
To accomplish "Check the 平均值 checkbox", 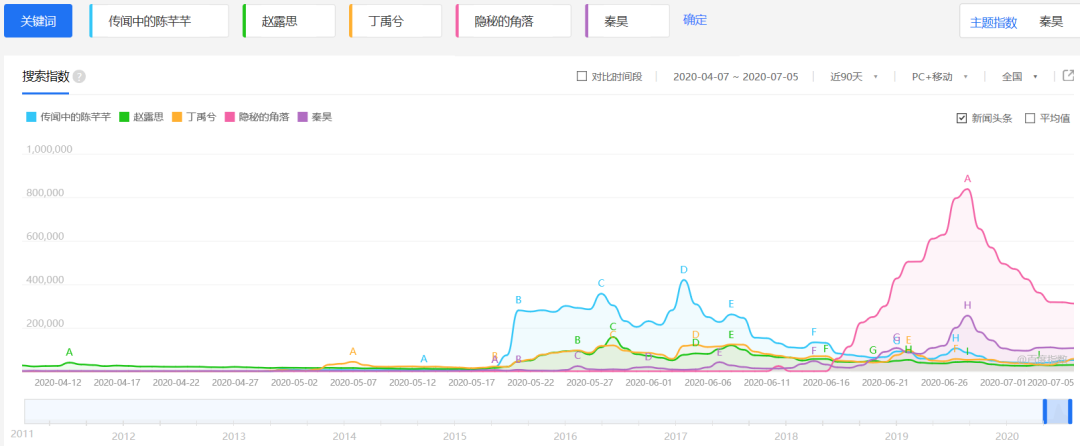I will click(x=1030, y=118).
